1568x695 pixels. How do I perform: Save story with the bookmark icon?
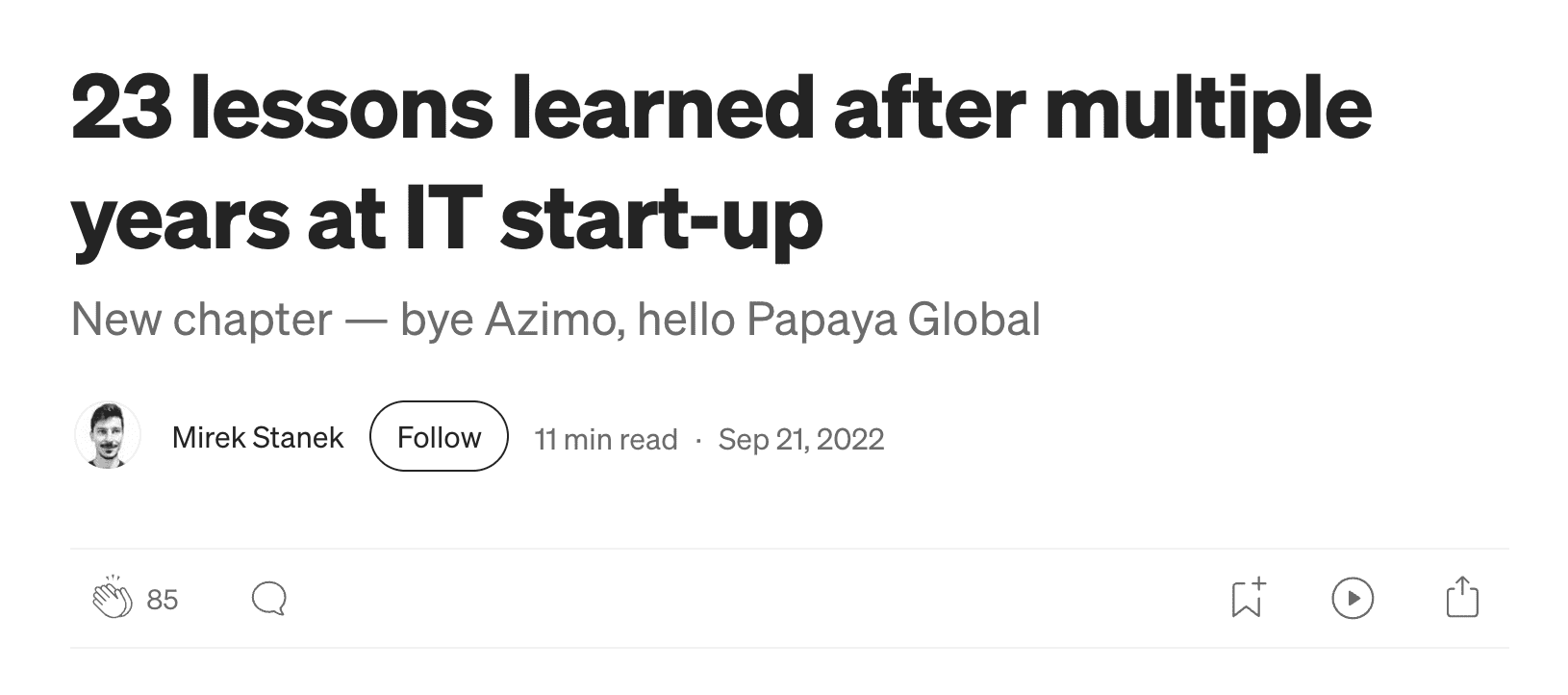[1248, 598]
